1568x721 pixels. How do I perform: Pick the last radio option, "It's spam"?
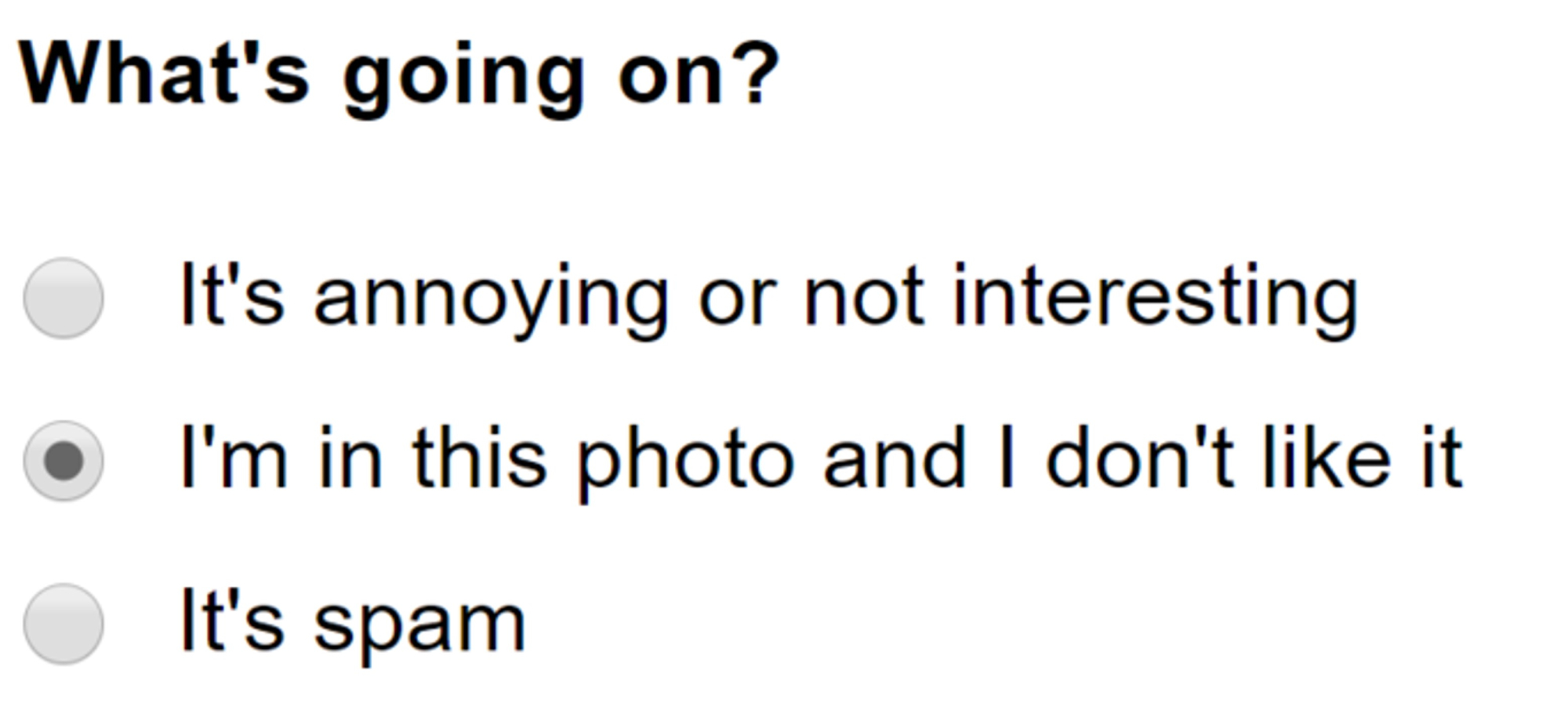point(64,624)
